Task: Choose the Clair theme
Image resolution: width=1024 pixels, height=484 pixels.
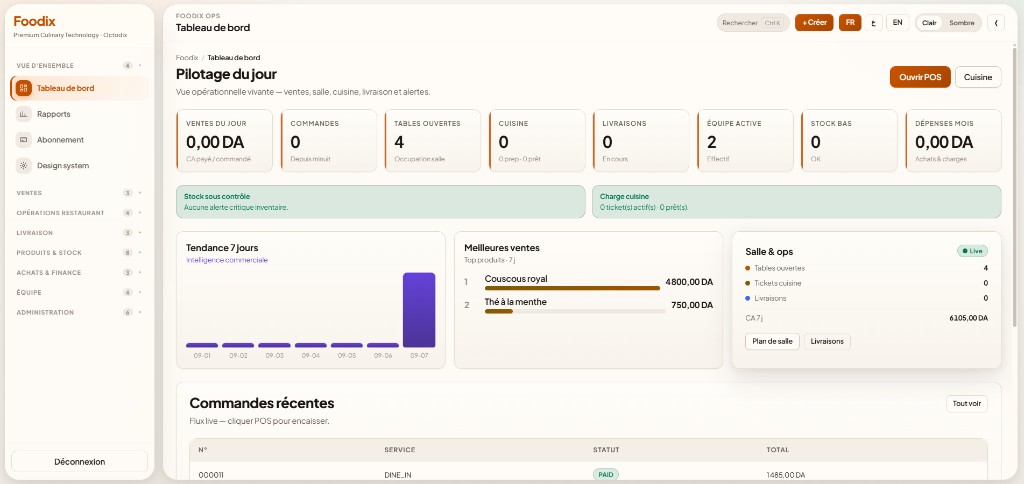Action: tap(929, 22)
